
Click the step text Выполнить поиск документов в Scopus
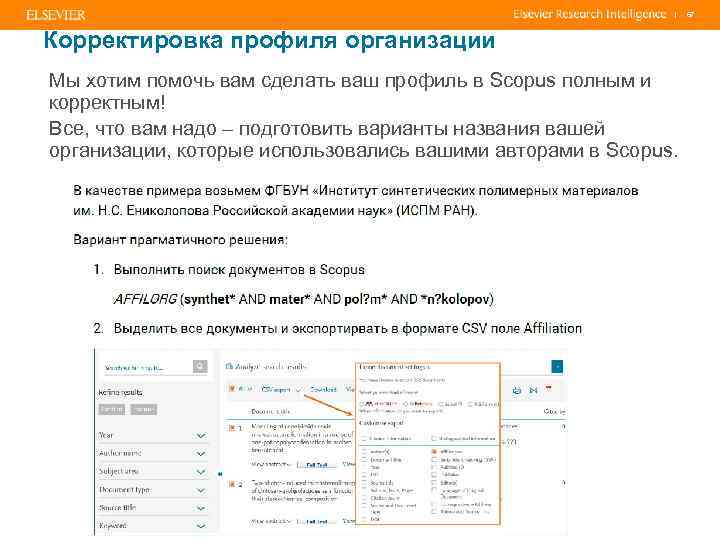pyautogui.click(x=239, y=270)
